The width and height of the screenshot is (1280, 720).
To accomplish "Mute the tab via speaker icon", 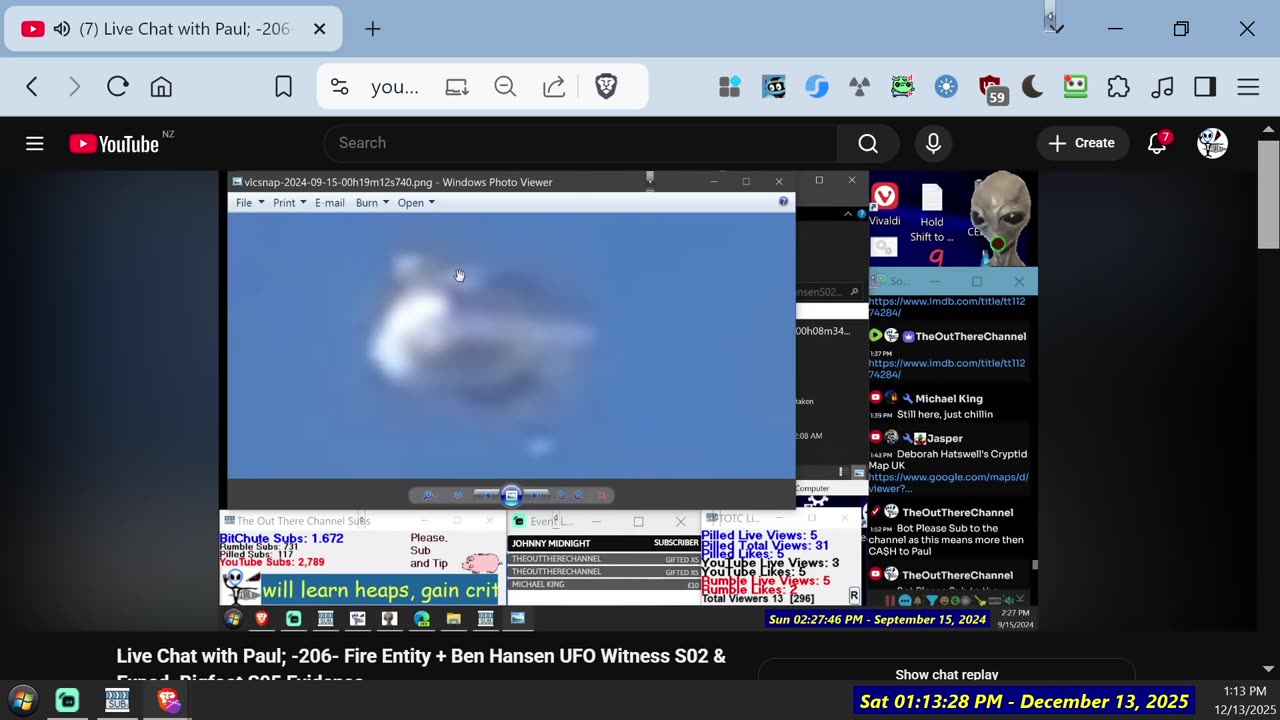I will [x=61, y=29].
